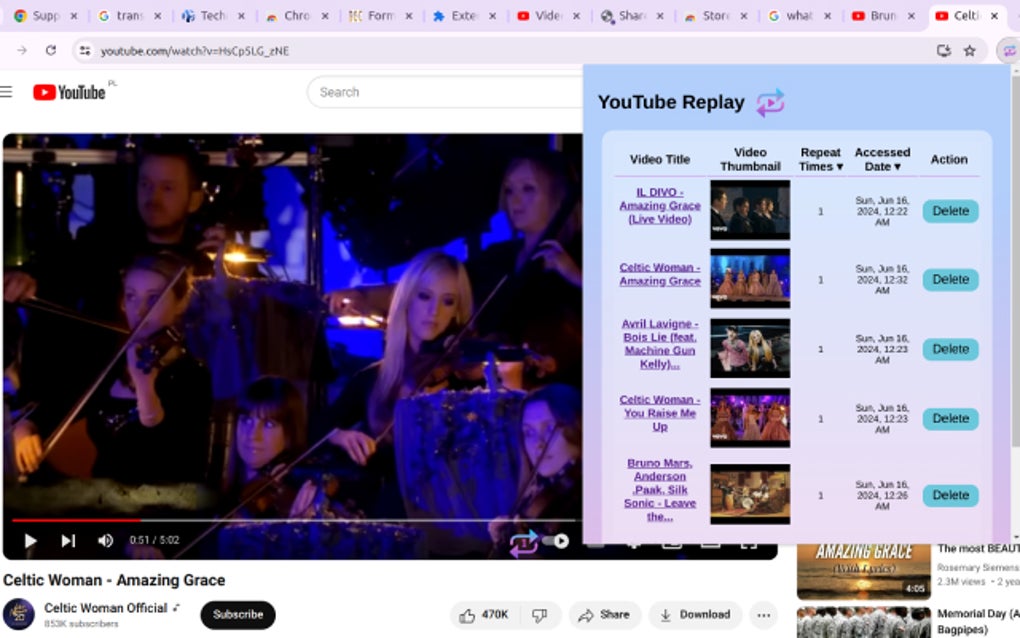Toggle the replay loop icon in the video player
Screen dimensions: 1020x638
click(x=524, y=540)
